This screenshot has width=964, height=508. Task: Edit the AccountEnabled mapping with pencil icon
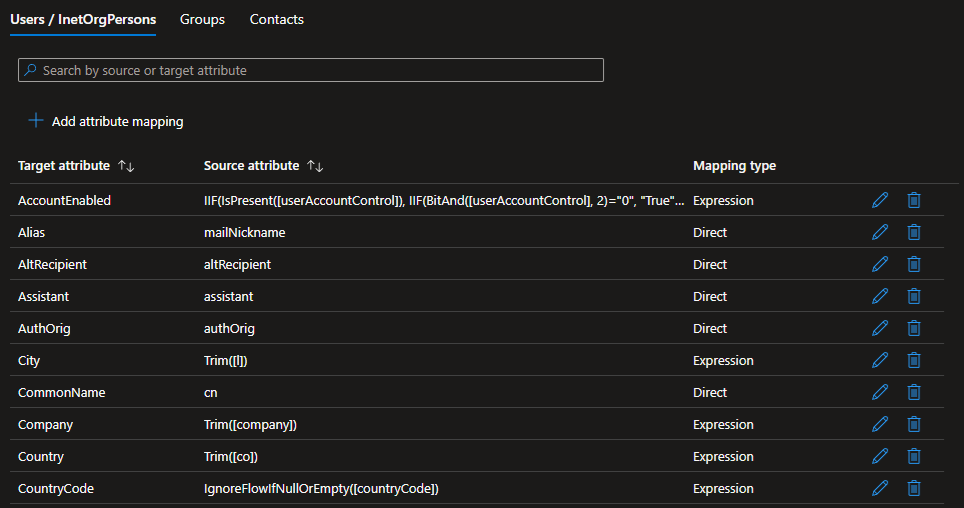(880, 200)
